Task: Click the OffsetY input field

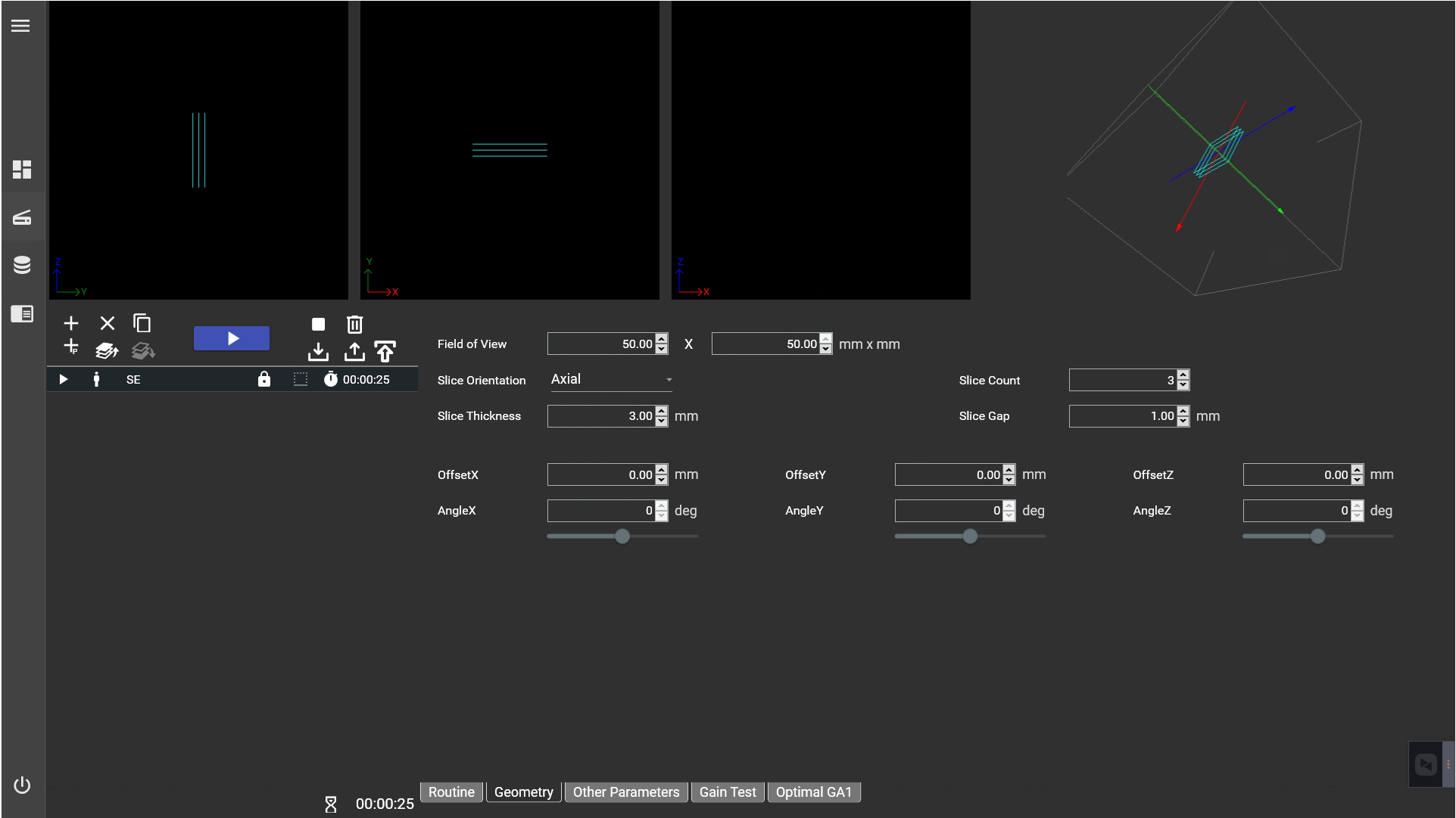Action: coord(948,475)
